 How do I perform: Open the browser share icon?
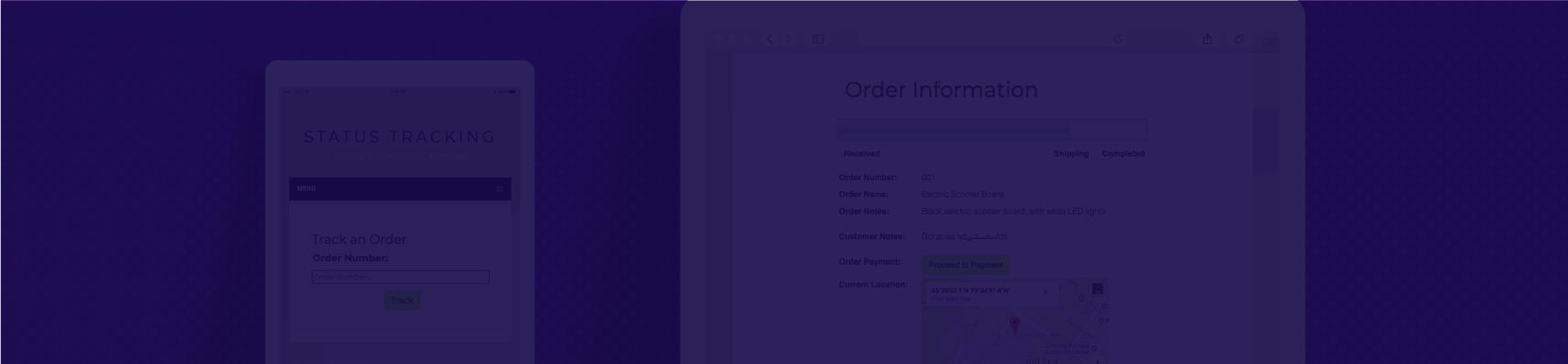click(x=1207, y=39)
